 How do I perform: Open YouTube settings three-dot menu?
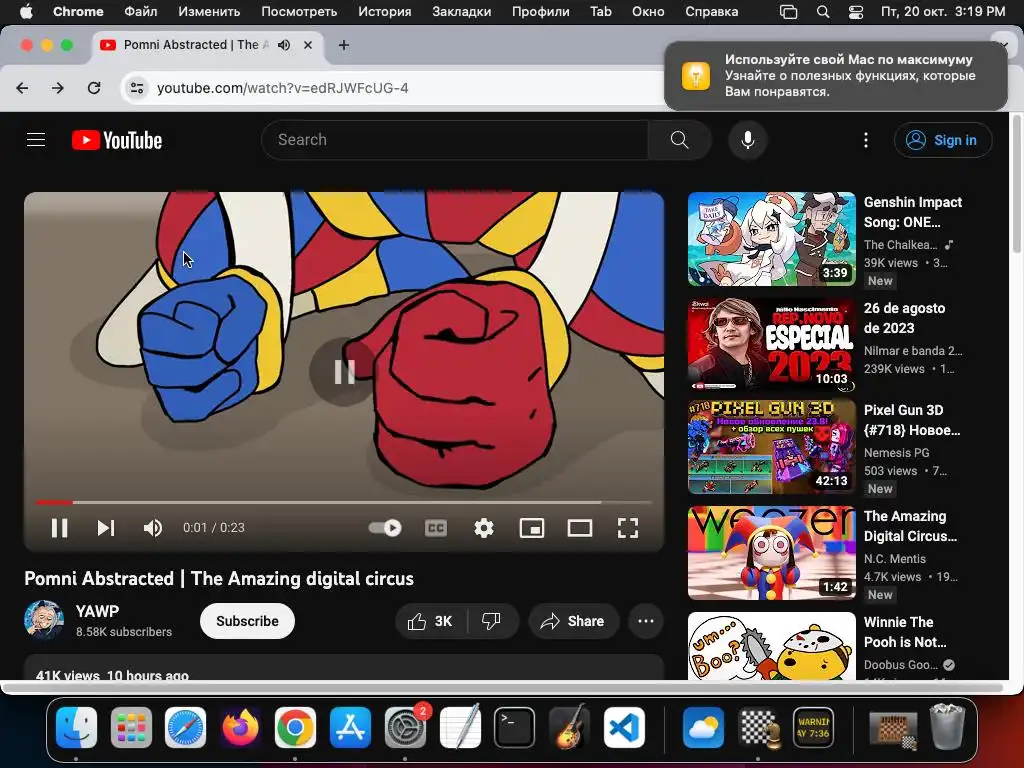[866, 140]
